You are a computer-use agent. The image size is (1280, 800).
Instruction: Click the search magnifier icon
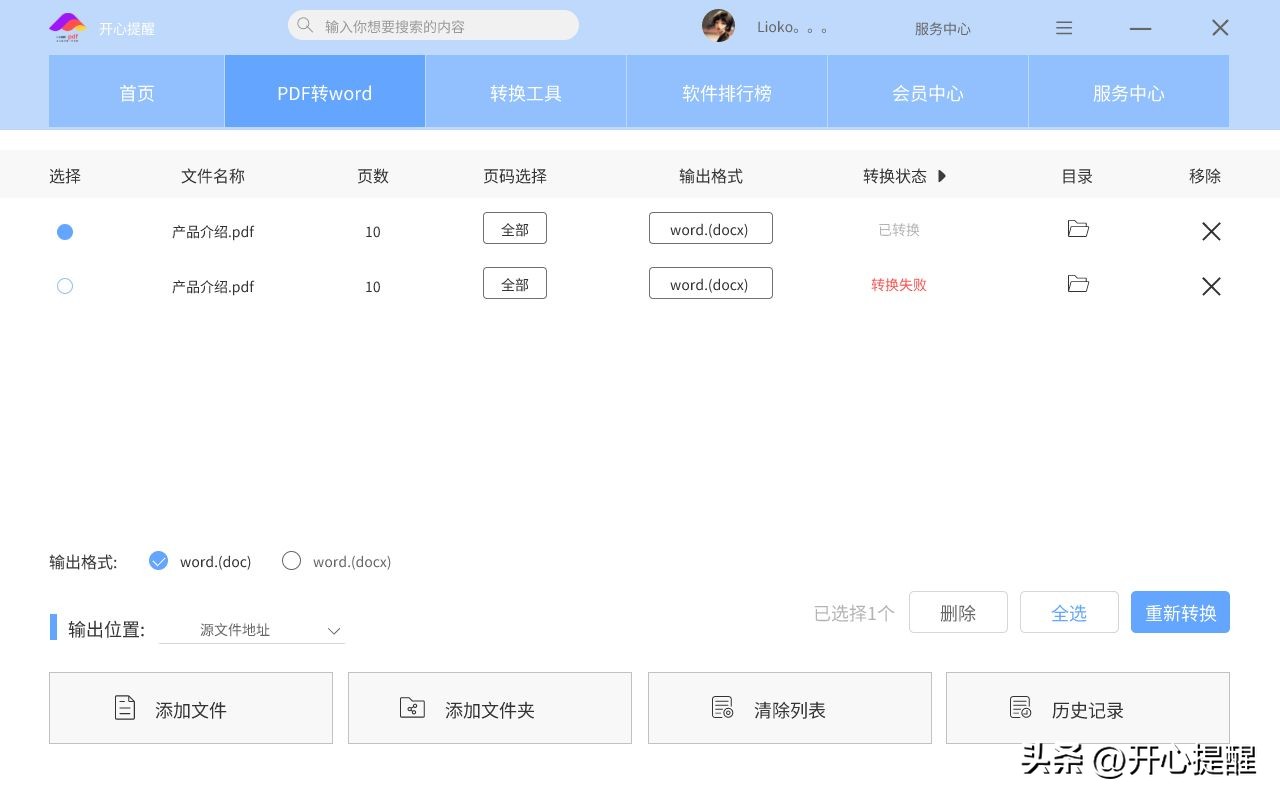tap(305, 25)
